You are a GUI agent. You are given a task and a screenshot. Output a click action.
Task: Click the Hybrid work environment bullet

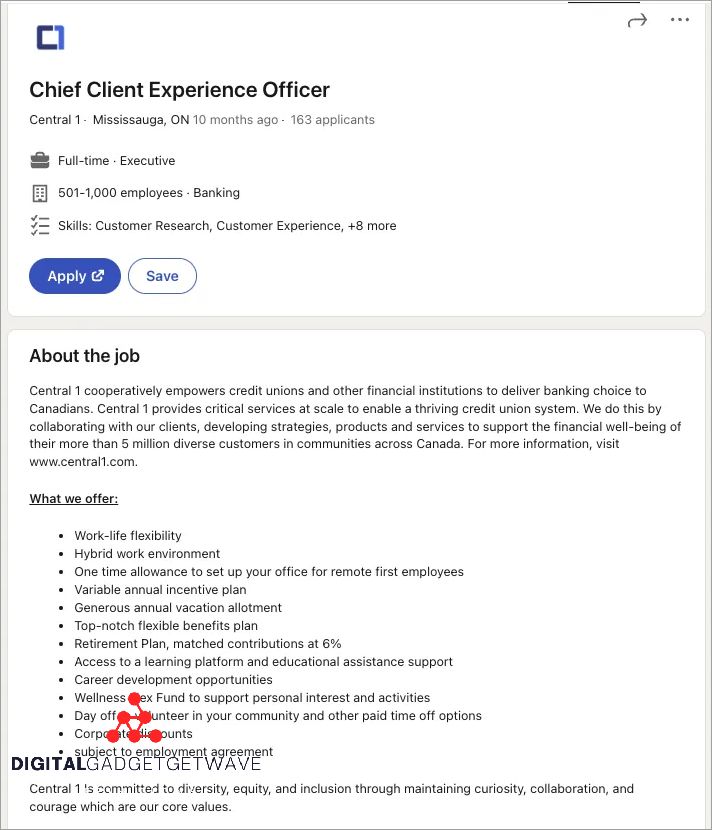(147, 554)
